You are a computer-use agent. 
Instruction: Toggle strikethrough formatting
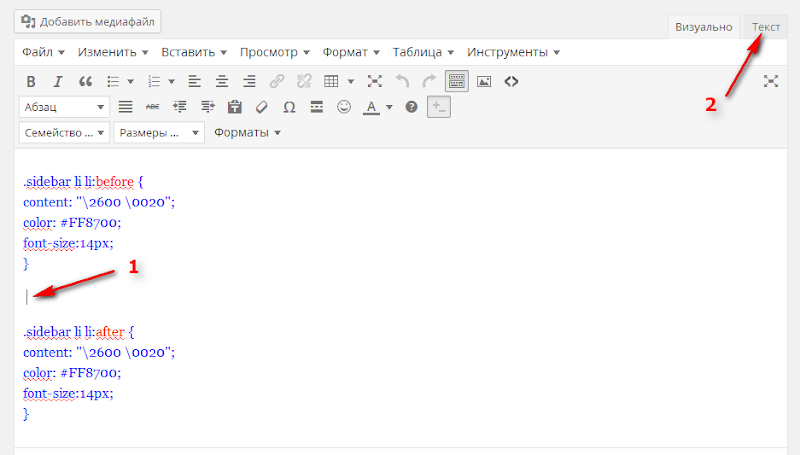tap(153, 107)
